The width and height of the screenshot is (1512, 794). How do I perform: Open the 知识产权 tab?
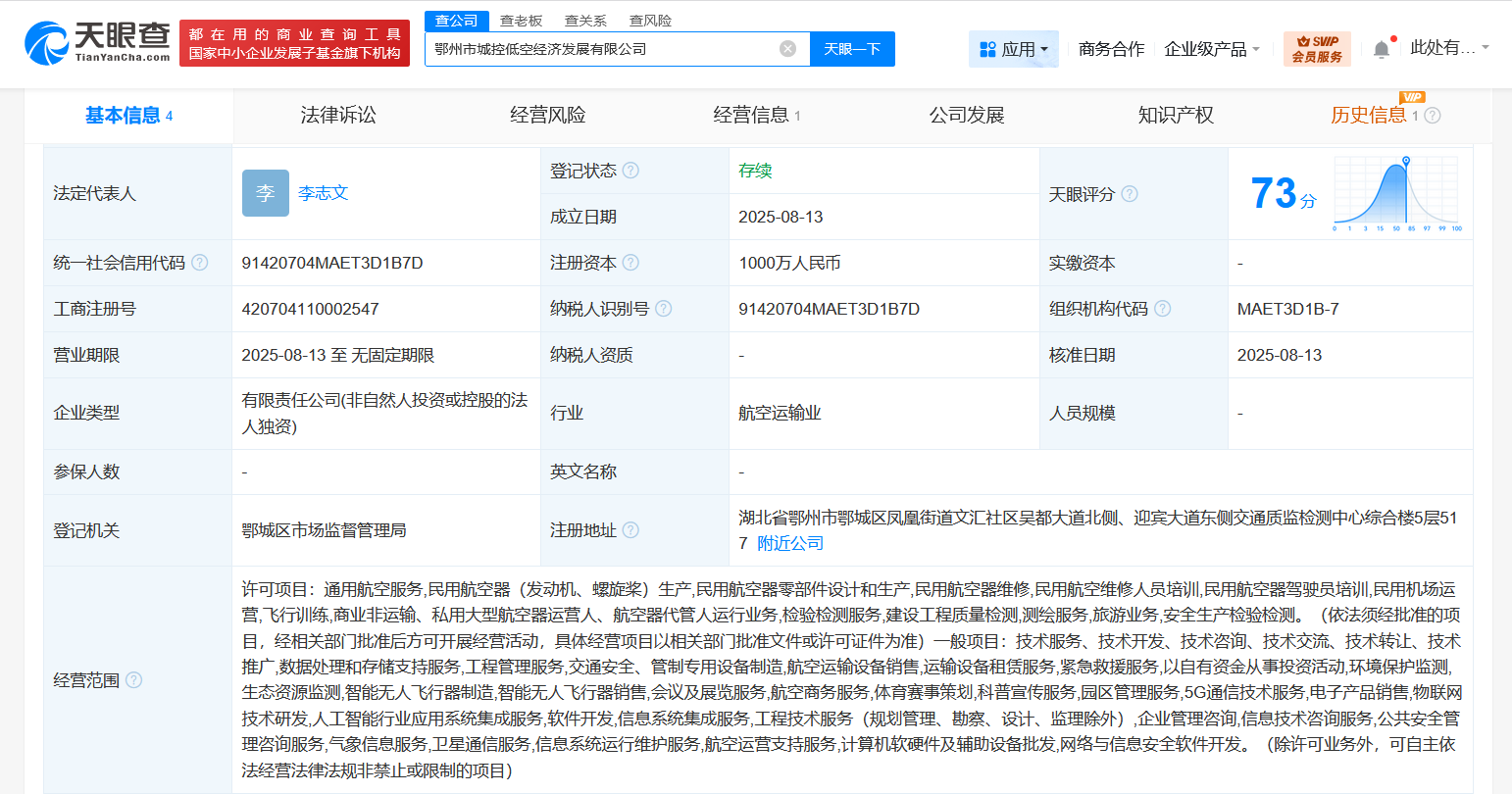1176,116
